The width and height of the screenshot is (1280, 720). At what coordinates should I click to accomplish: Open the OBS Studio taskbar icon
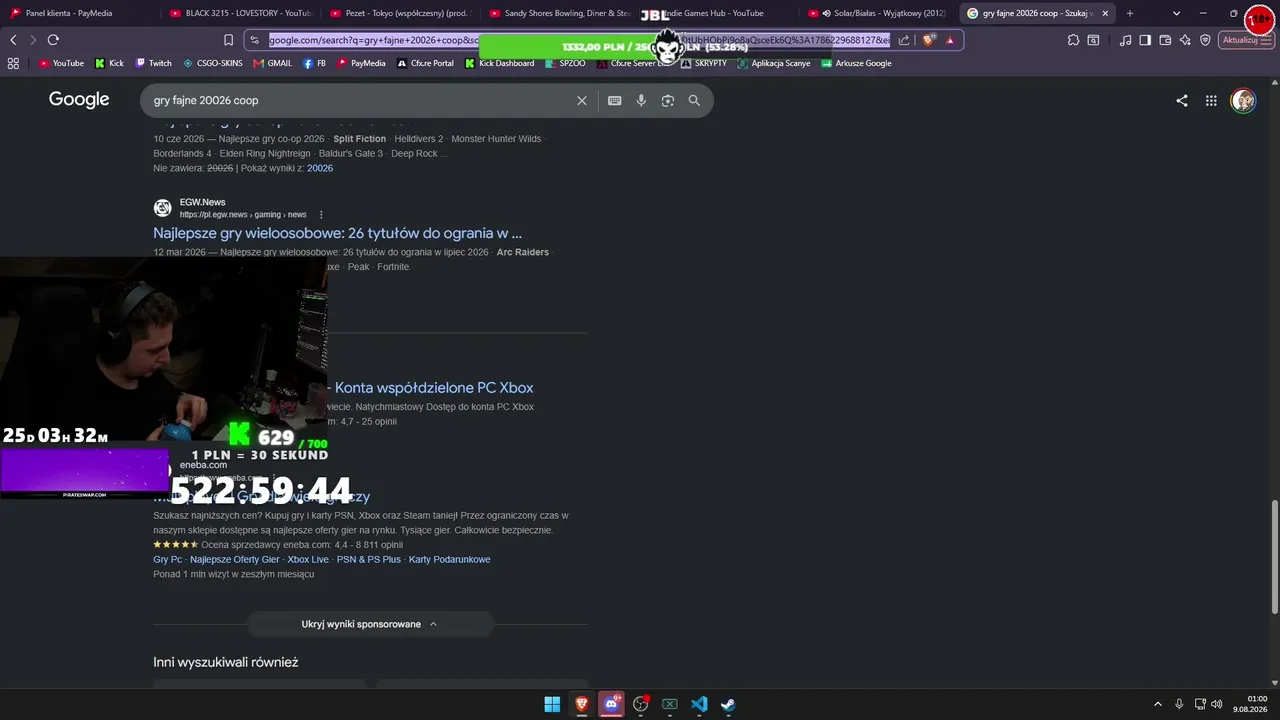(x=640, y=704)
